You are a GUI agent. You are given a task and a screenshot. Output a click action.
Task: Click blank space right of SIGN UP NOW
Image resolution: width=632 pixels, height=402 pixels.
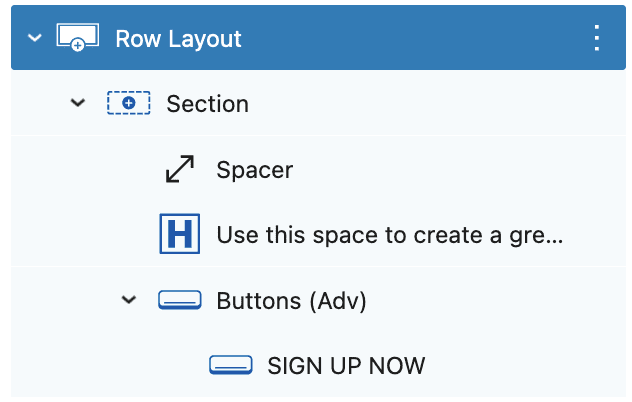tap(524, 365)
